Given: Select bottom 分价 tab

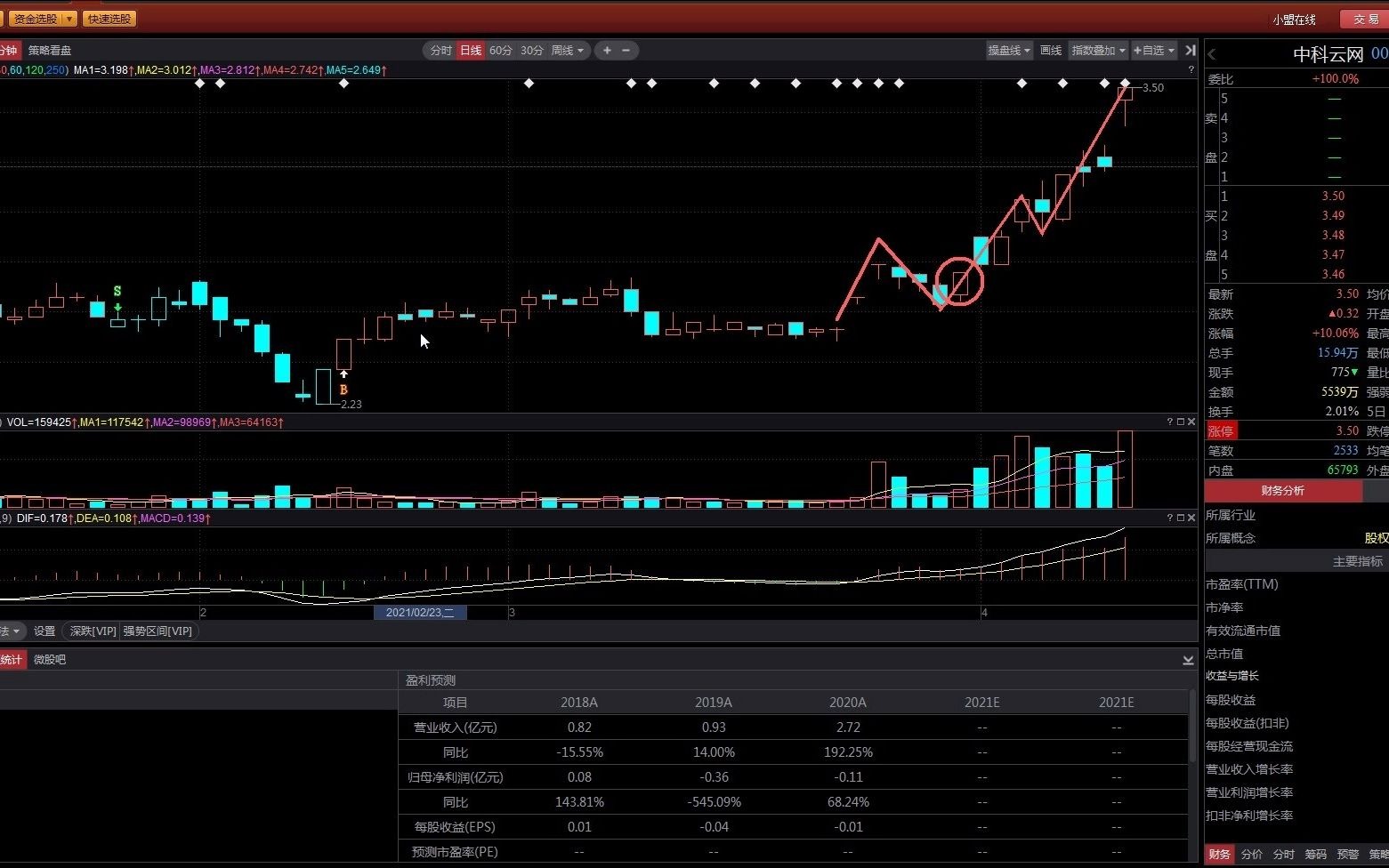Looking at the screenshot, I should [x=1252, y=854].
